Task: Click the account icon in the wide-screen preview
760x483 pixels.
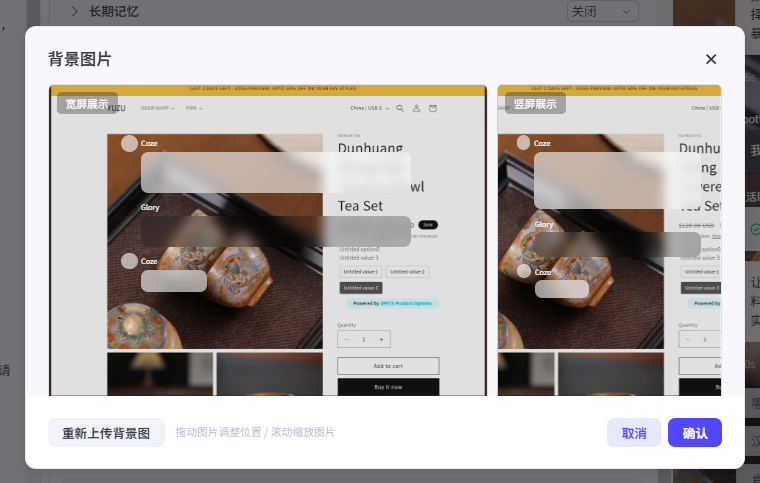Action: point(416,108)
